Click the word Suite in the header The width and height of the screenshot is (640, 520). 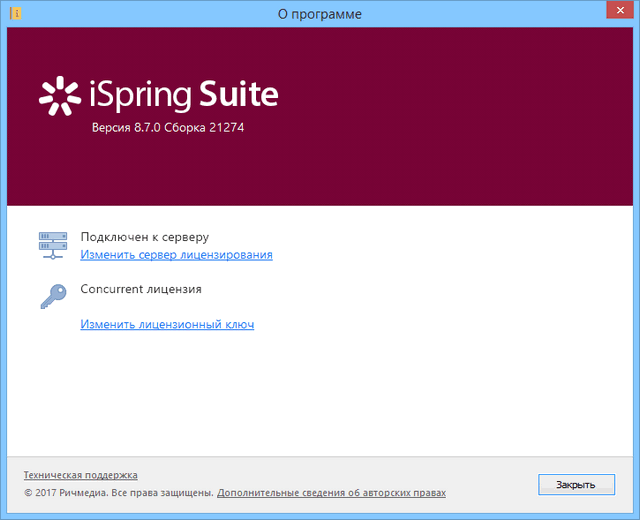tap(239, 95)
